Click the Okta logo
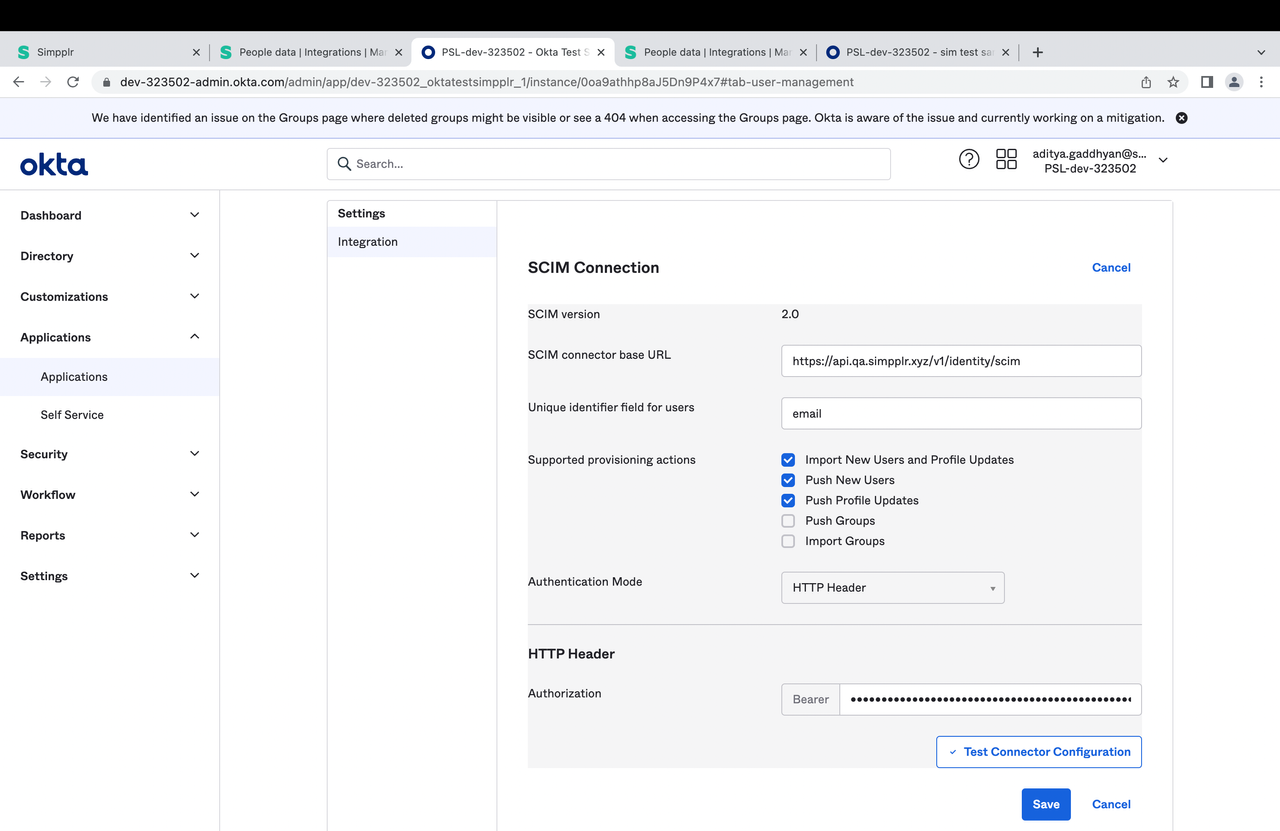This screenshot has width=1280, height=831. click(x=53, y=164)
